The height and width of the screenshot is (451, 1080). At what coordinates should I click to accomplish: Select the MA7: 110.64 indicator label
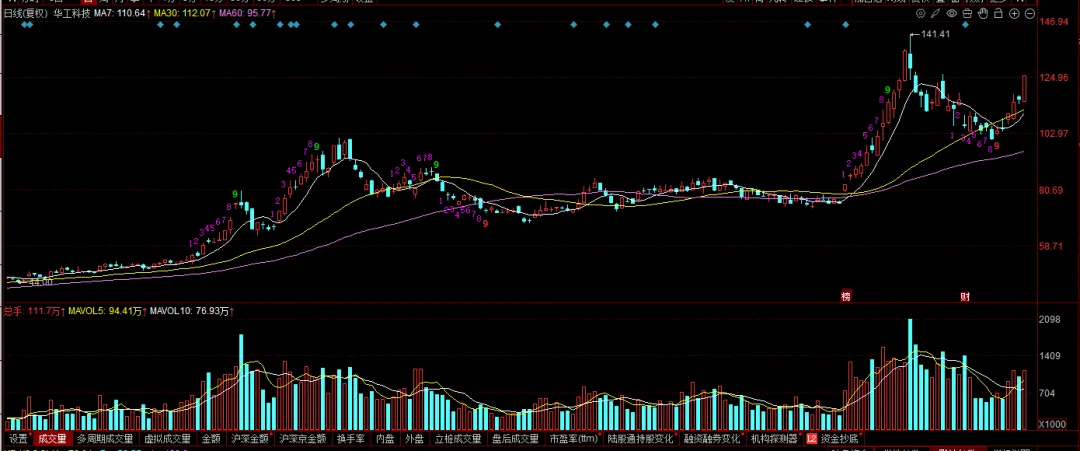point(120,13)
